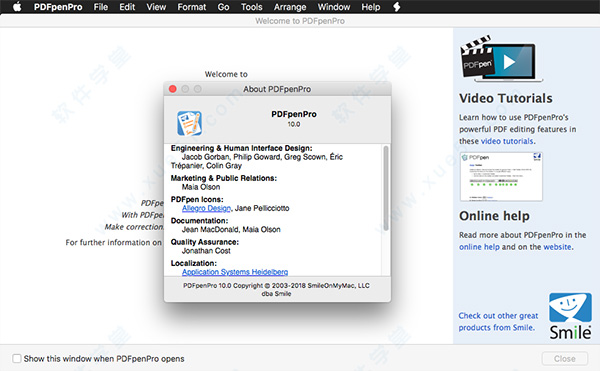The width and height of the screenshot is (600, 371).
Task: Open the File menu
Action: pos(101,7)
